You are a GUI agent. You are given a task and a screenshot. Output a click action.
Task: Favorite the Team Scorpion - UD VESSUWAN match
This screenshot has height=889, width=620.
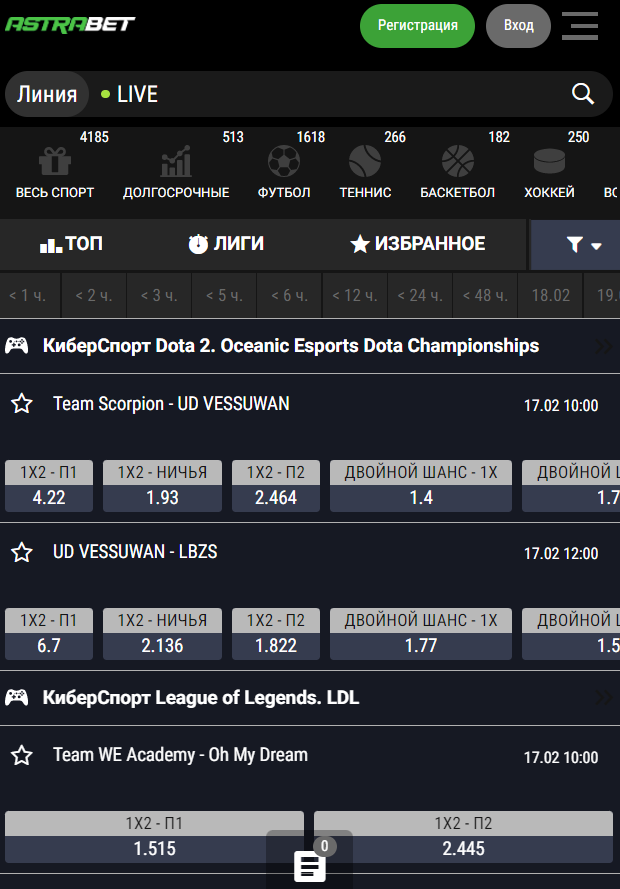point(22,404)
